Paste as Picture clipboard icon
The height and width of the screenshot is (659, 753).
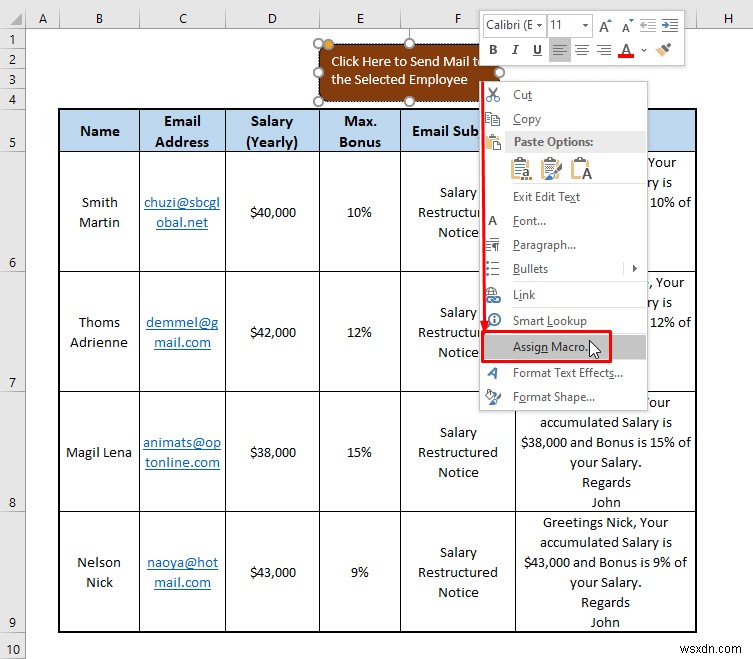[551, 169]
